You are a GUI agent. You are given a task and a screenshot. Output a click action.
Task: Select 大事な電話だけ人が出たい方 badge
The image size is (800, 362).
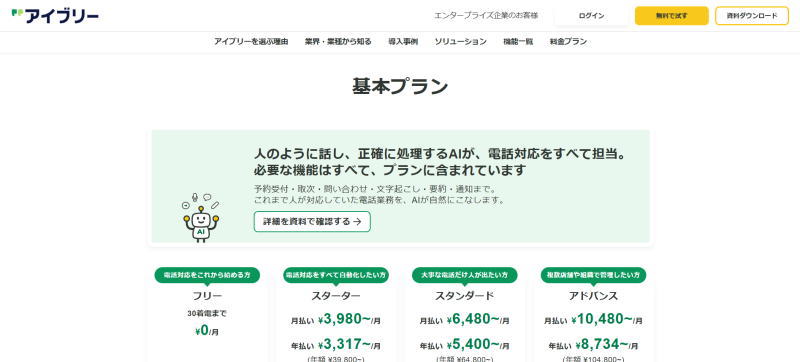tap(465, 275)
